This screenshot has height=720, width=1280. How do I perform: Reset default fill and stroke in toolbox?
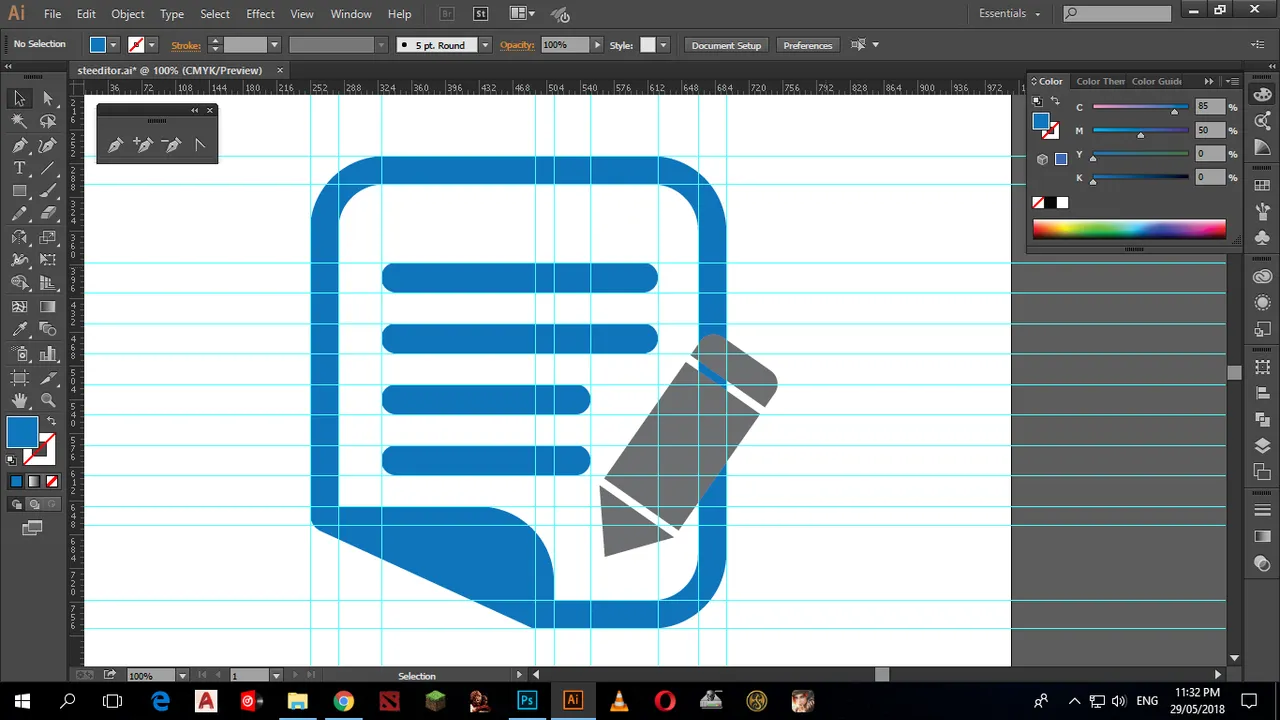tap(12, 460)
